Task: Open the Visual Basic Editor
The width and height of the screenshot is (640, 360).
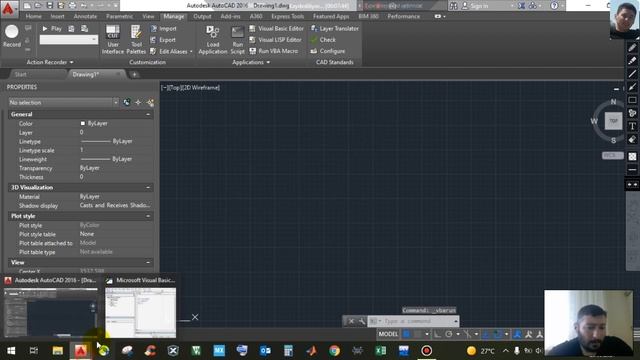Action: pyautogui.click(x=276, y=29)
